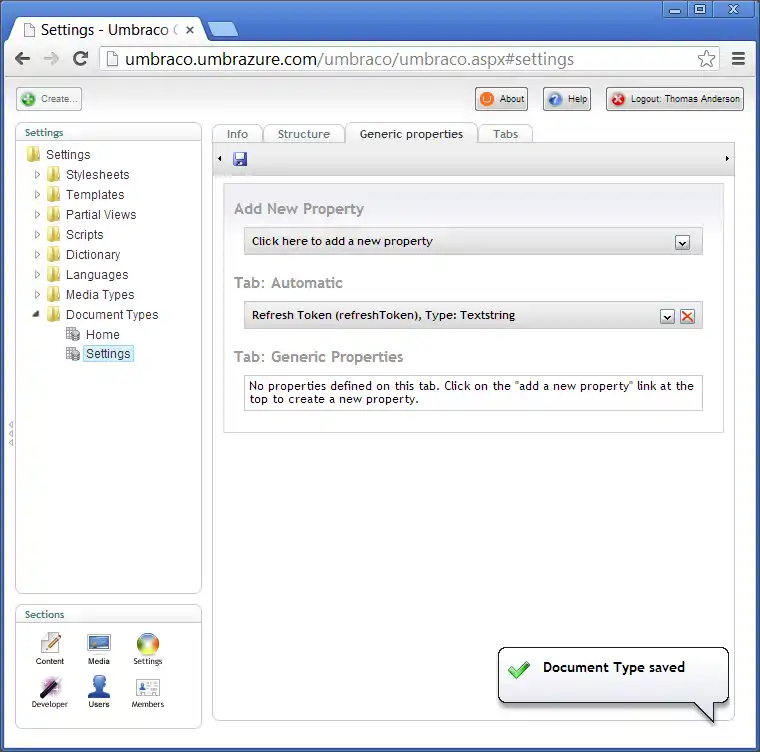Expand the add new property dropdown arrow
760x752 pixels.
pos(682,242)
